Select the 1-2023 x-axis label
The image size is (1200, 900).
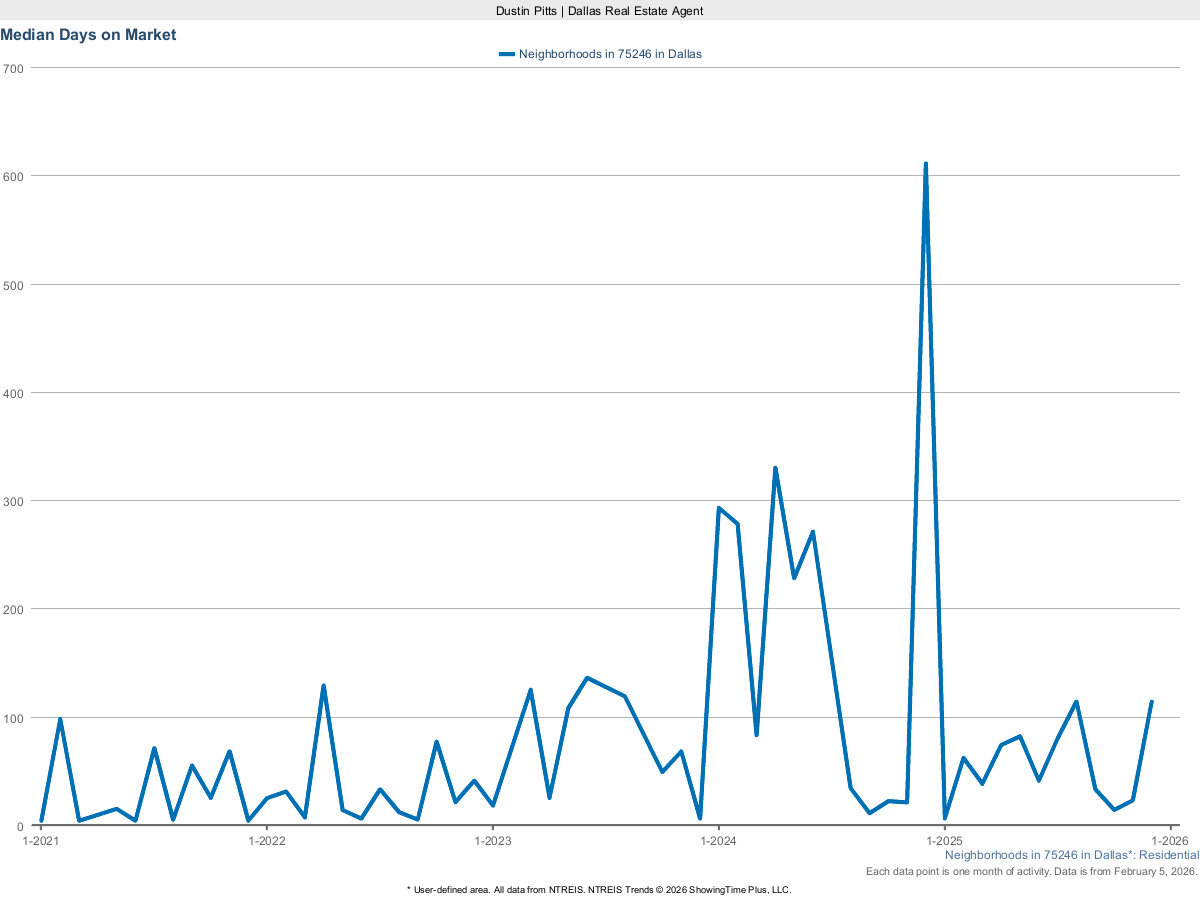pyautogui.click(x=492, y=841)
